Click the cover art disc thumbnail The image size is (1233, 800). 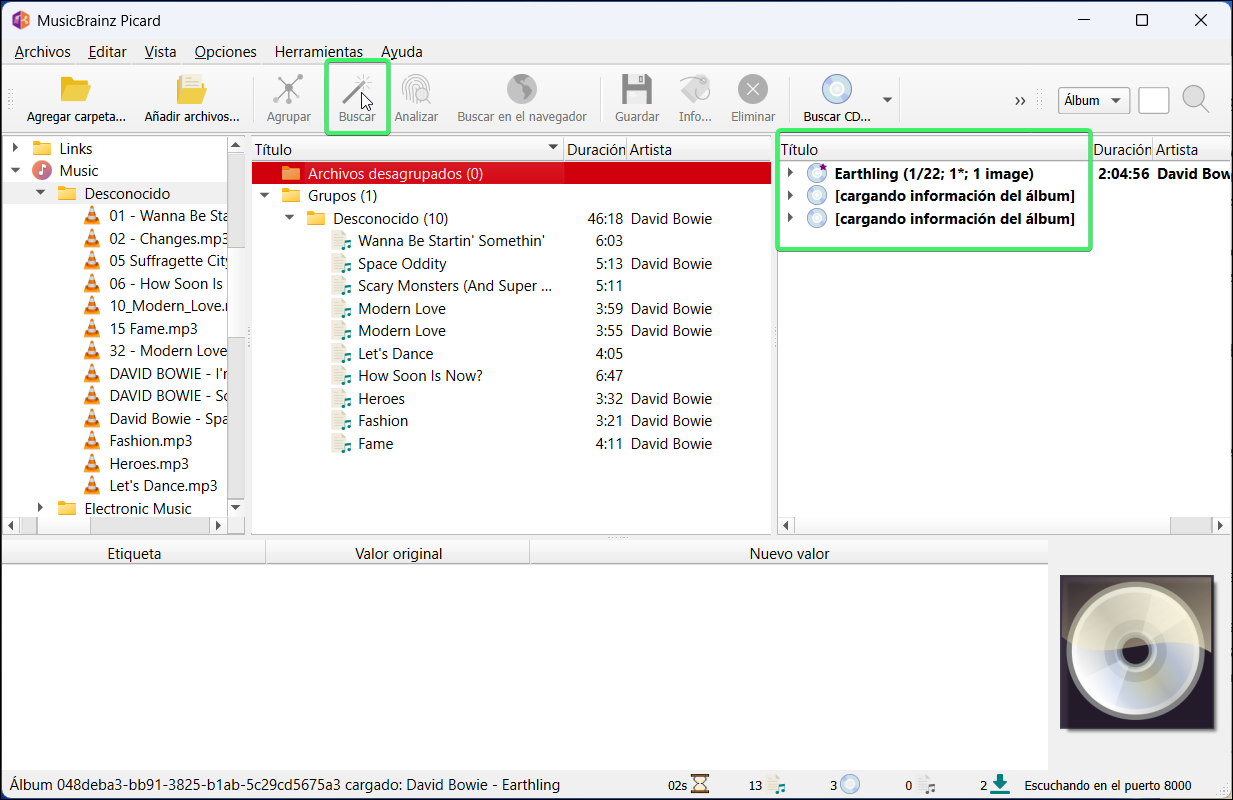pos(1137,652)
